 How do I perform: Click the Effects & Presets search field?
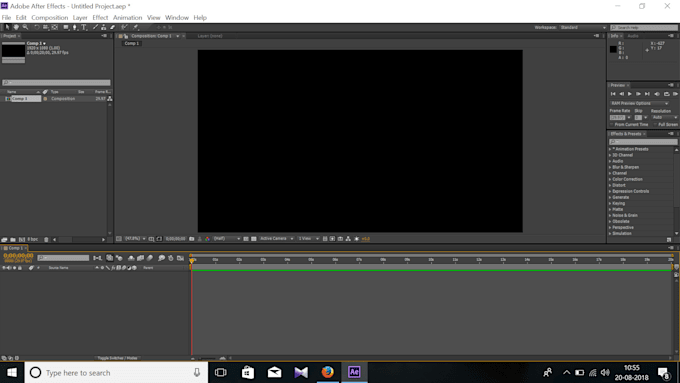tap(643, 142)
